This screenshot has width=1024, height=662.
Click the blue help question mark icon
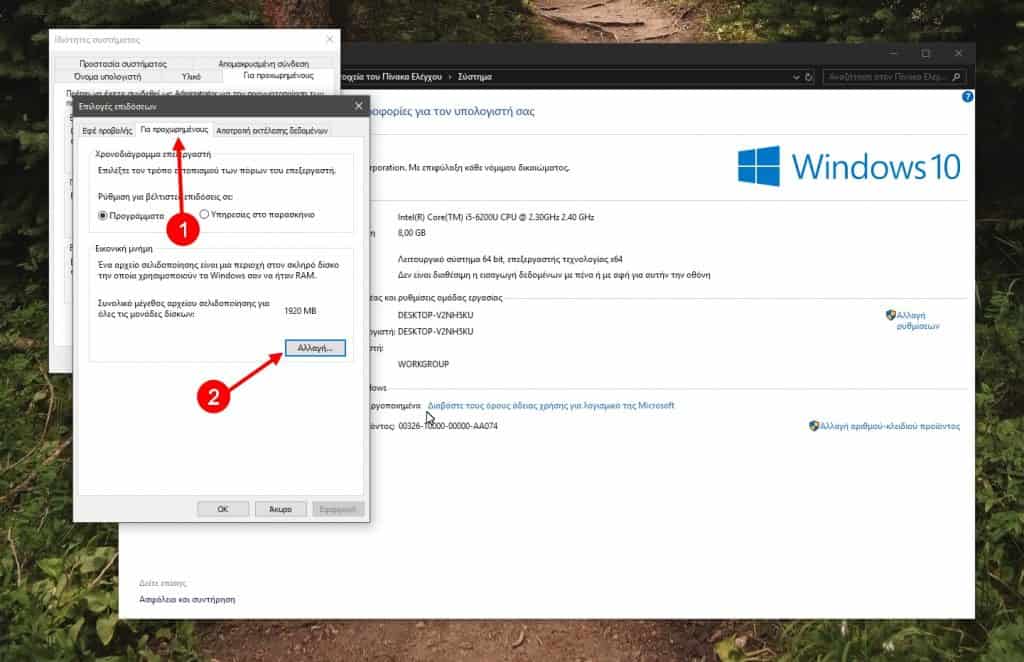pos(967,97)
